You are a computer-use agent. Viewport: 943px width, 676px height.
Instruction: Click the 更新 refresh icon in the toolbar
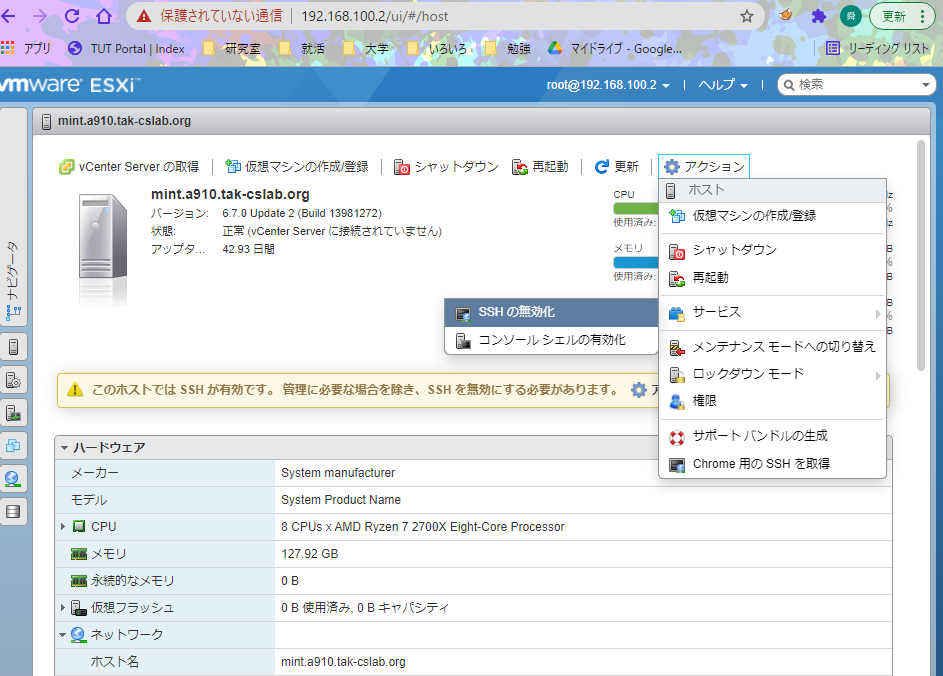tap(601, 167)
